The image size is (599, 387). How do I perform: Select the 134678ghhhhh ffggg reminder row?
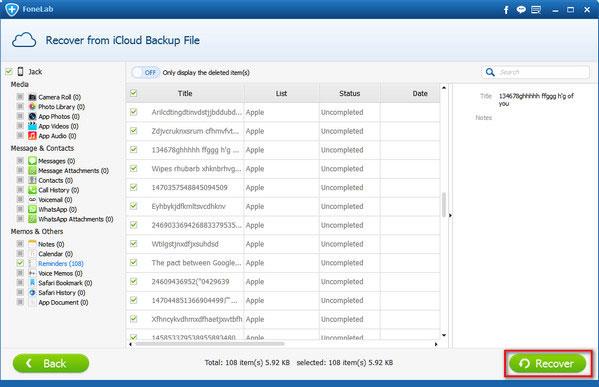click(283, 150)
